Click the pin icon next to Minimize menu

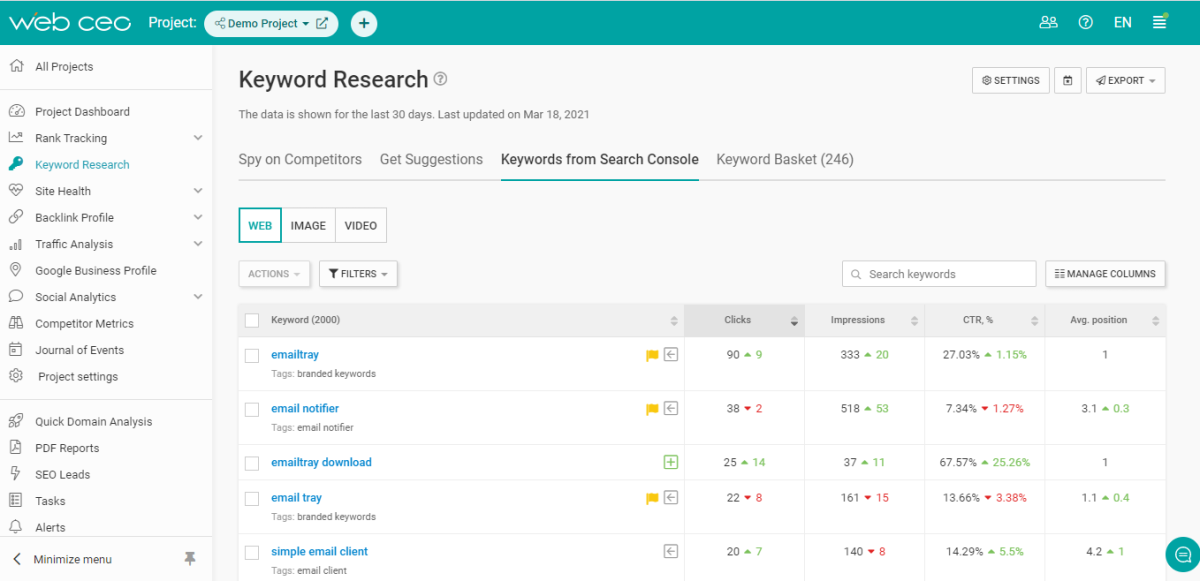coord(190,559)
